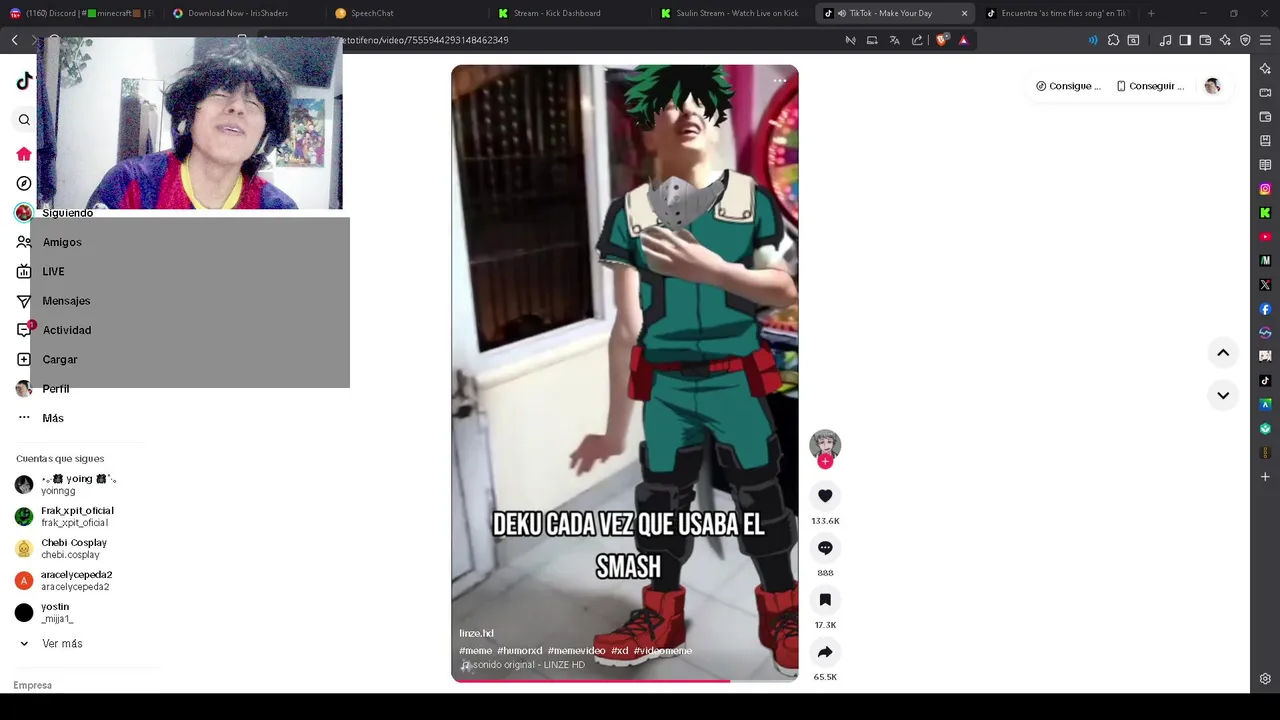Viewport: 1280px width, 720px height.
Task: Open the video three-dots options menu
Action: (780, 80)
